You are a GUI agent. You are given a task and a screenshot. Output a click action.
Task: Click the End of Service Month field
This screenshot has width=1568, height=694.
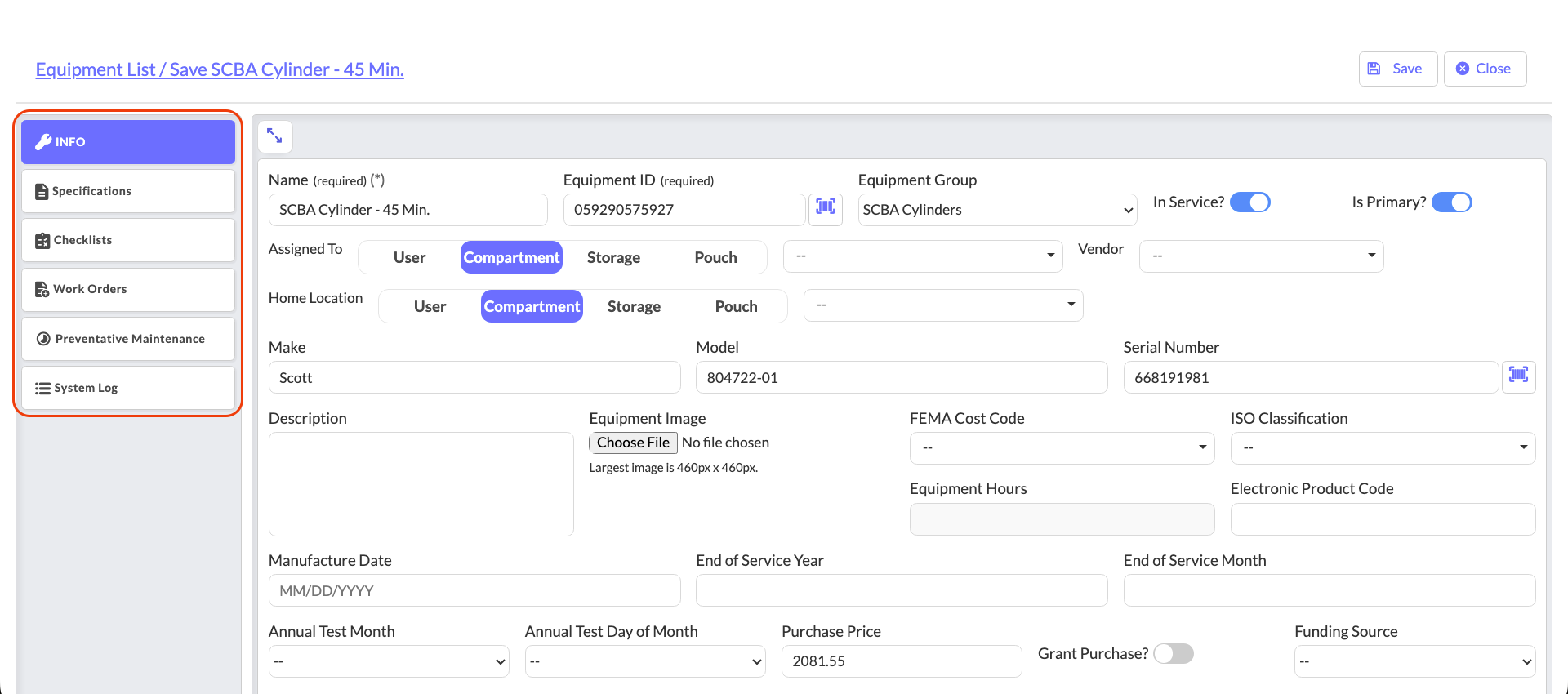point(1330,590)
